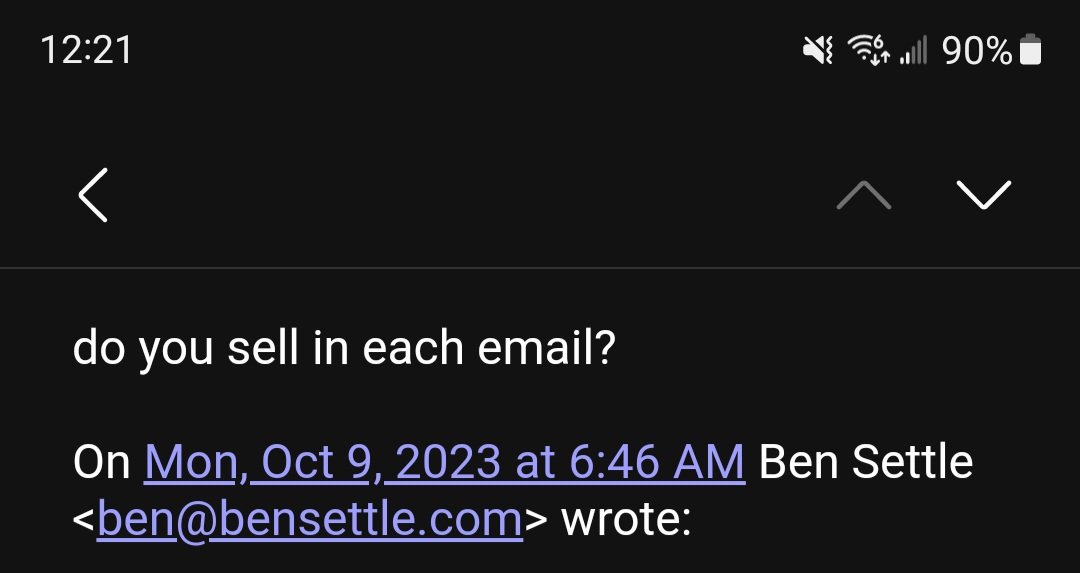Screen dimensions: 1080x573
Task: Tap the word "sell" in the message
Action: (261, 349)
